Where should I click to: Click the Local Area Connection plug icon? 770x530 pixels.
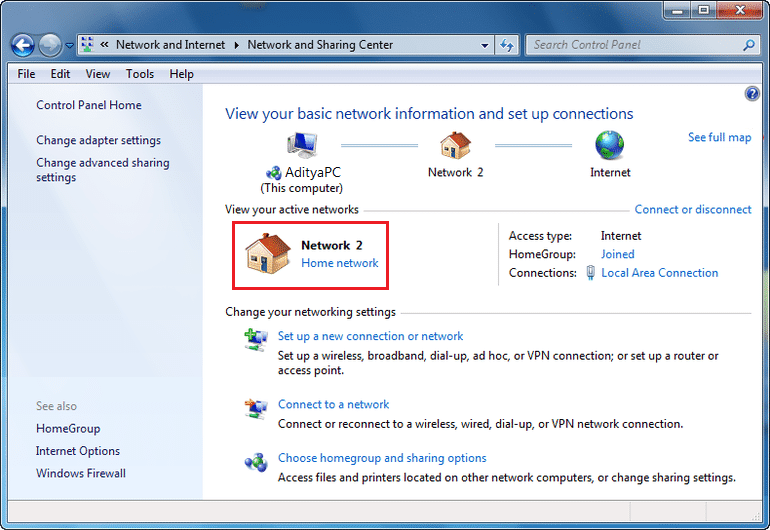pos(591,273)
